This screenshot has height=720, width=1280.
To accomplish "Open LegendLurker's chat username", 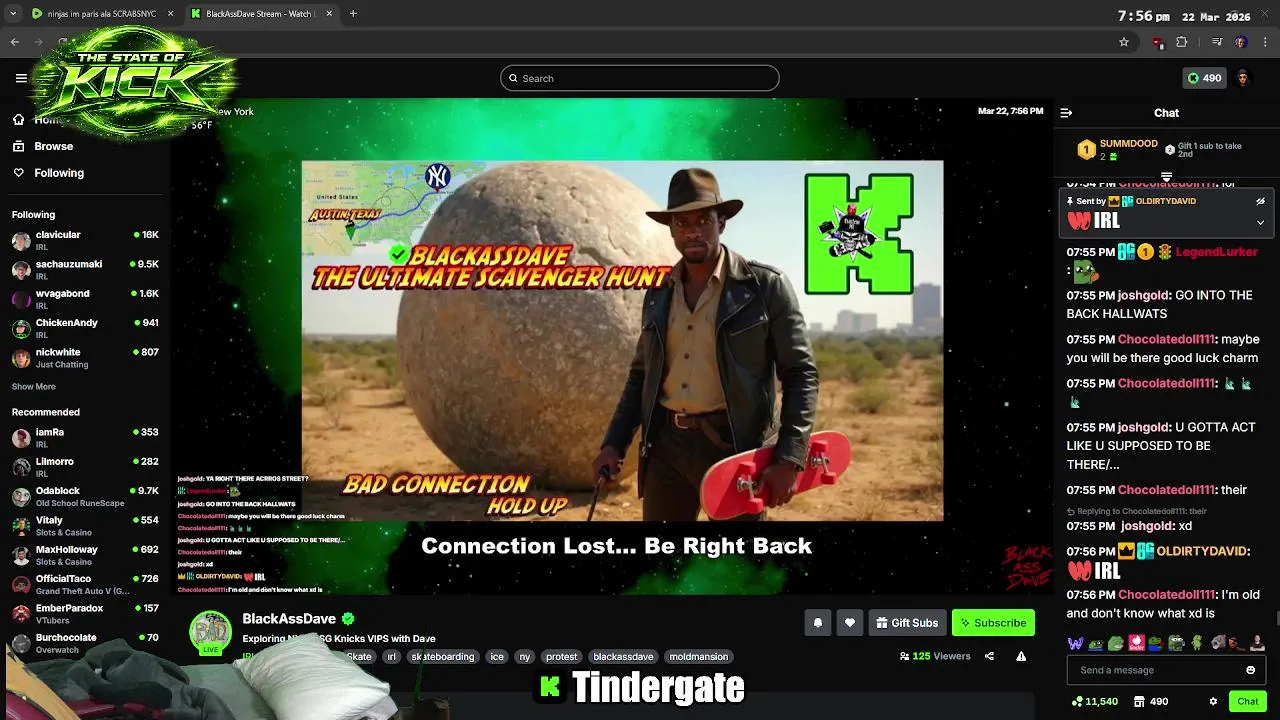I will coord(1216,252).
